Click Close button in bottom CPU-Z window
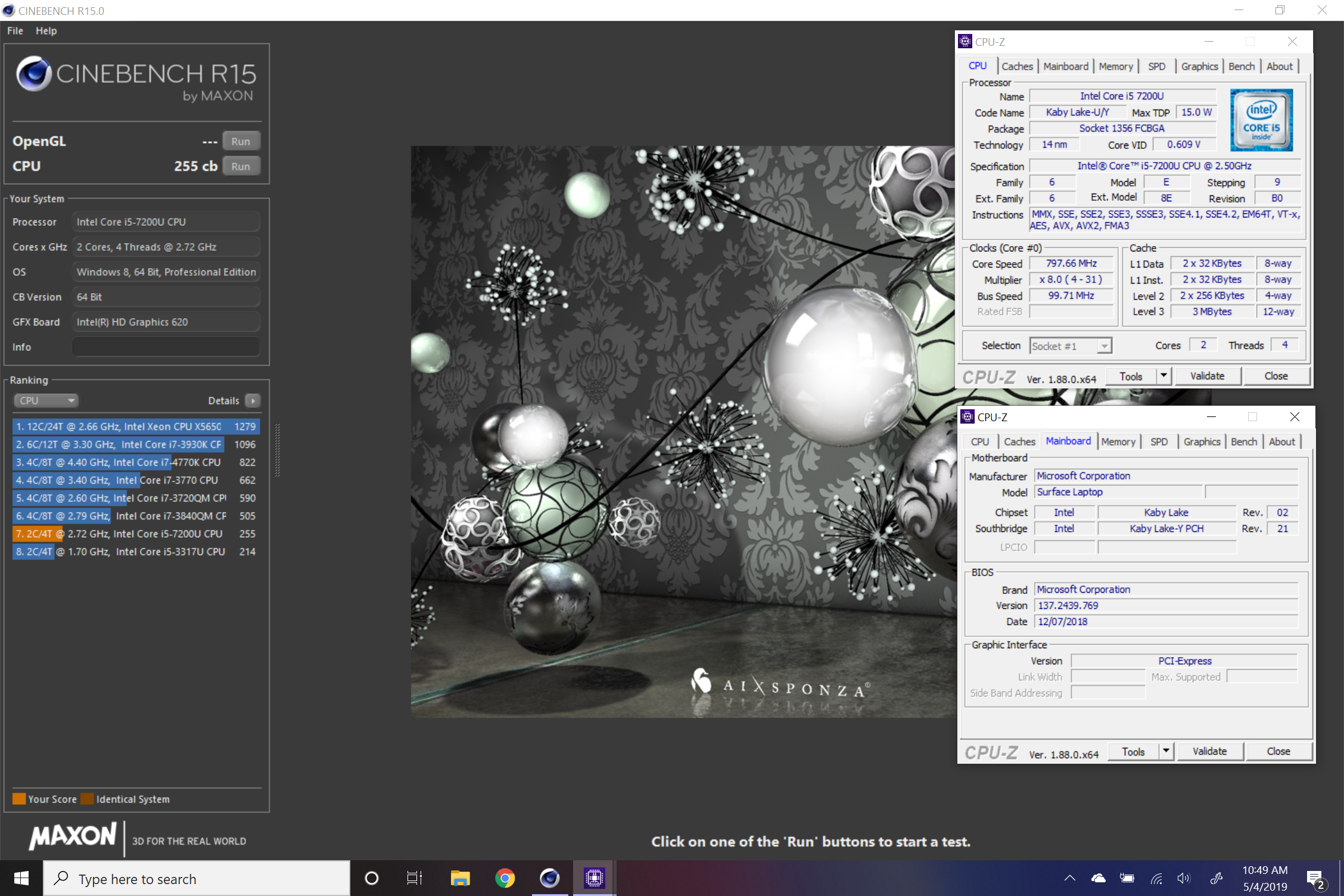 tap(1278, 752)
